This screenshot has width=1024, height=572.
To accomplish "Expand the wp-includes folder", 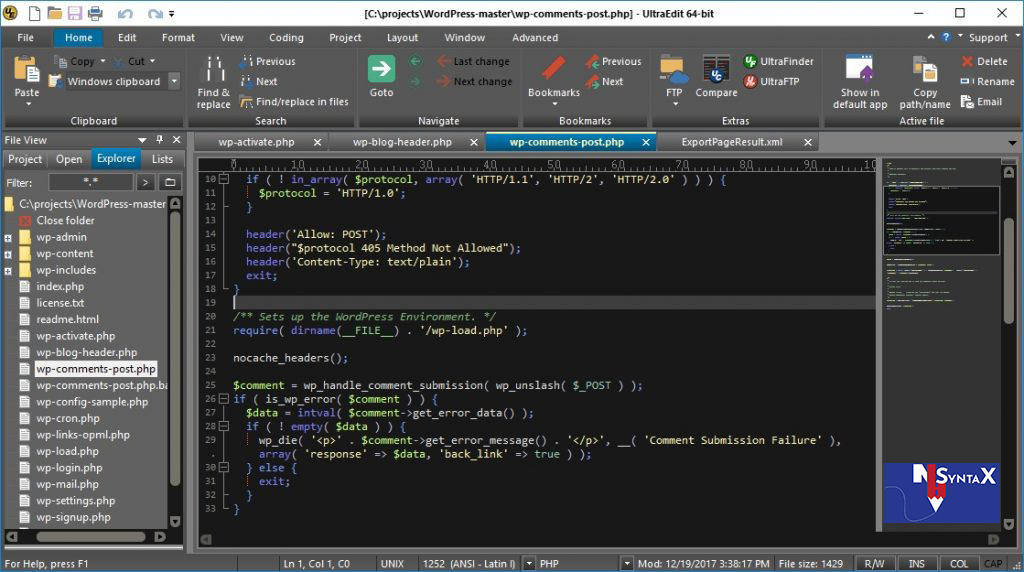I will pyautogui.click(x=8, y=270).
